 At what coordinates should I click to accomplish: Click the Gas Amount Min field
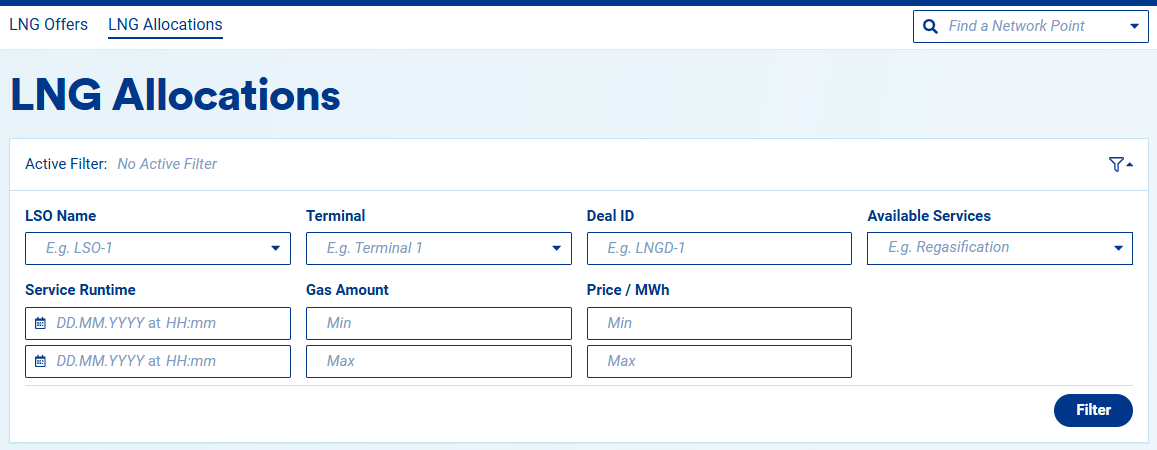(x=438, y=323)
